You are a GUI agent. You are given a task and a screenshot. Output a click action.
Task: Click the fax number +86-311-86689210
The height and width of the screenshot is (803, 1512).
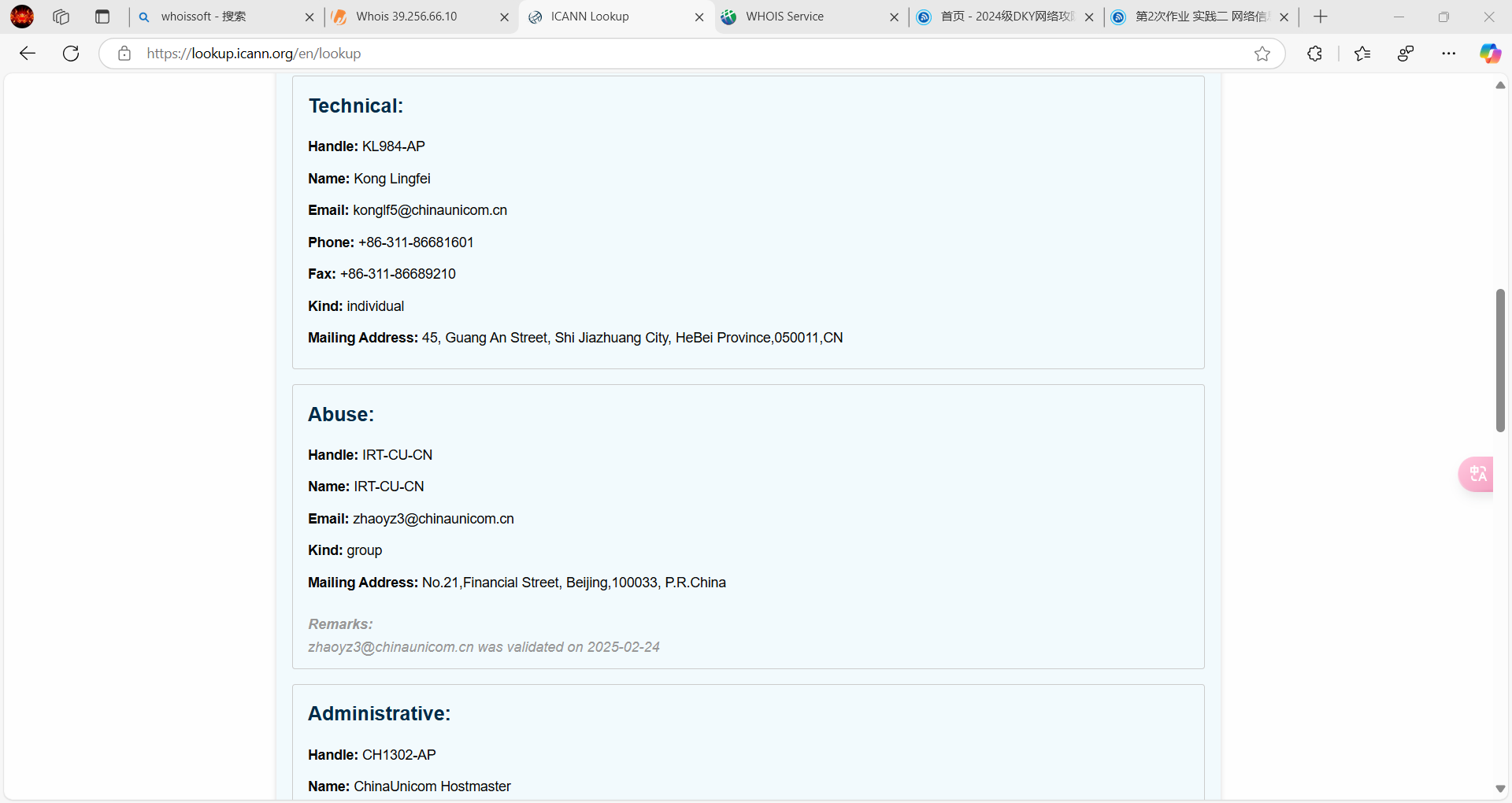point(398,274)
